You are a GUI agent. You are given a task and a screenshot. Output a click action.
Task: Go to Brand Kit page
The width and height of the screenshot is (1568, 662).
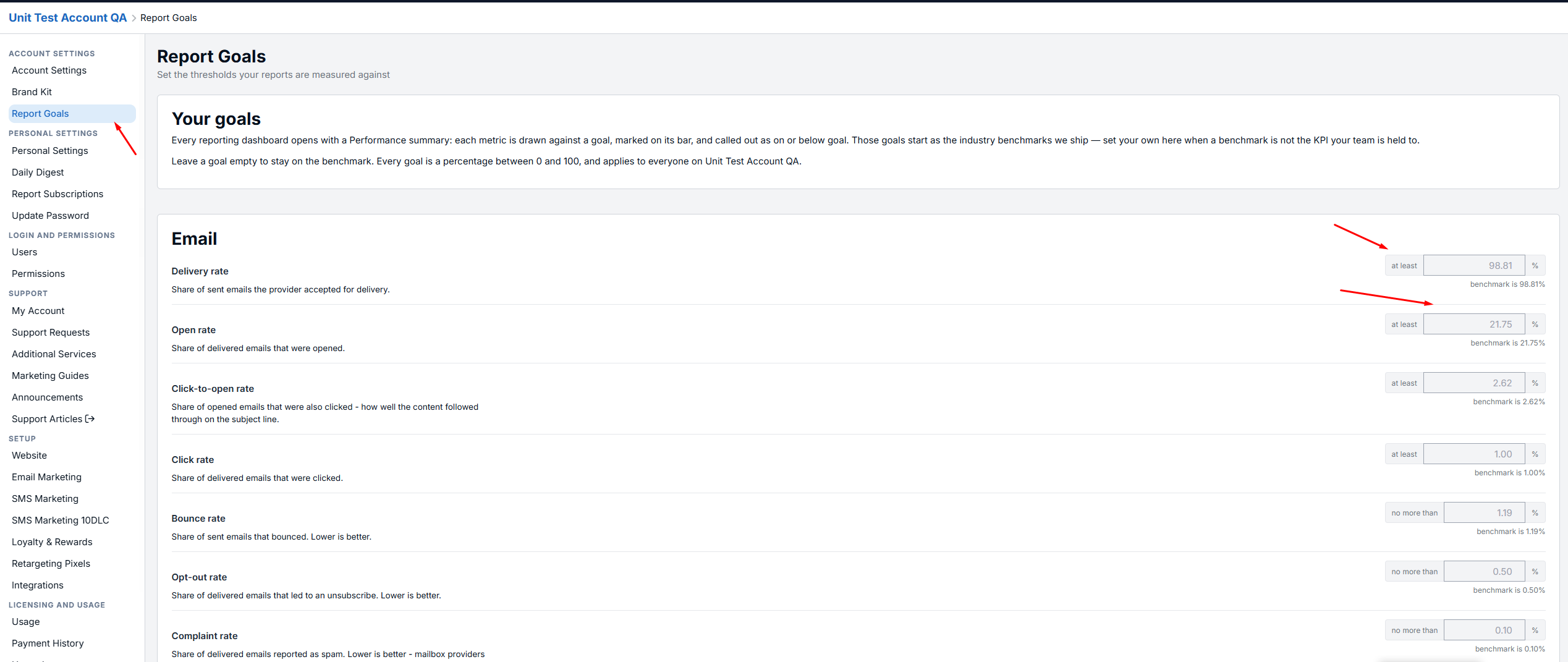pos(32,91)
